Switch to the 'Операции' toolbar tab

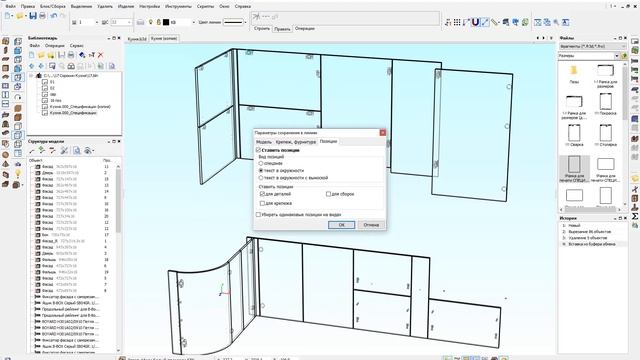tap(304, 29)
